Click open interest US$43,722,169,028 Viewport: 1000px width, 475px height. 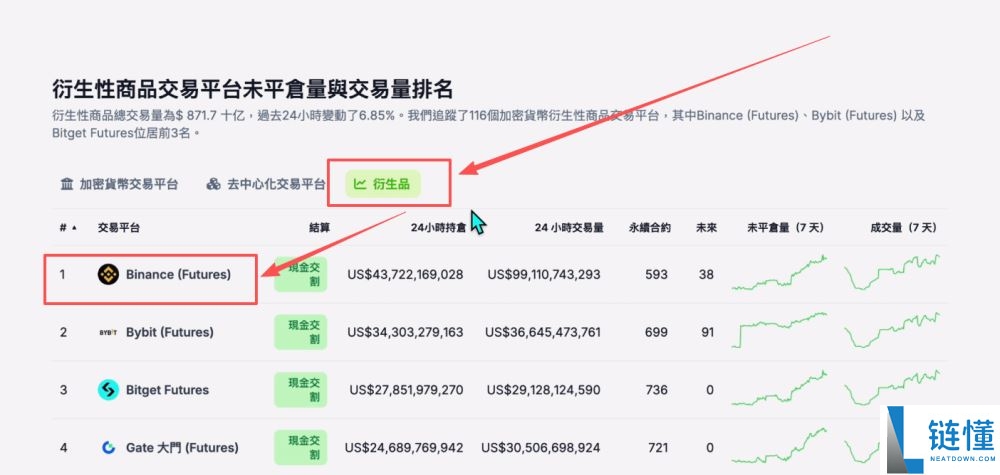(x=406, y=275)
